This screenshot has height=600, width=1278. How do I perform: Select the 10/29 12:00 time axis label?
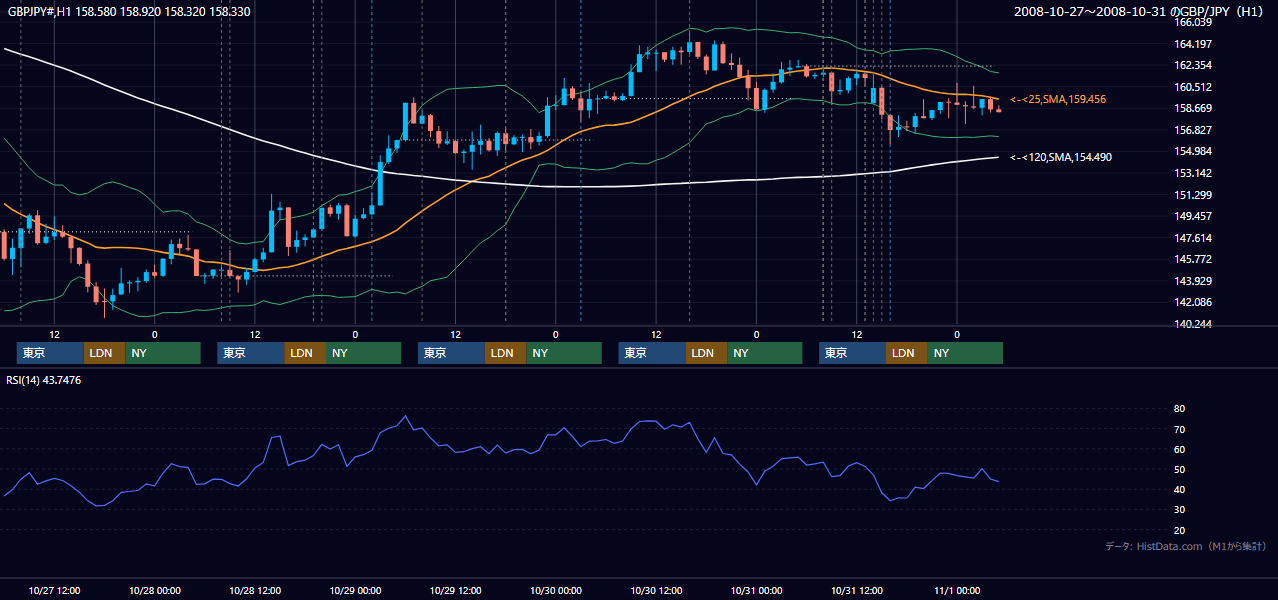coord(455,590)
